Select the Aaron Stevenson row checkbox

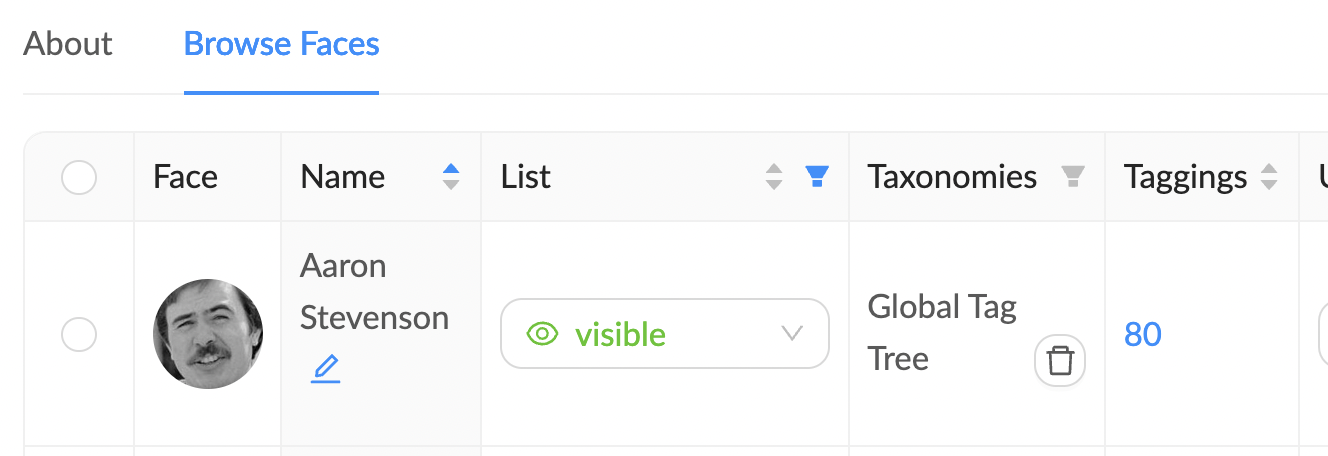click(x=79, y=334)
